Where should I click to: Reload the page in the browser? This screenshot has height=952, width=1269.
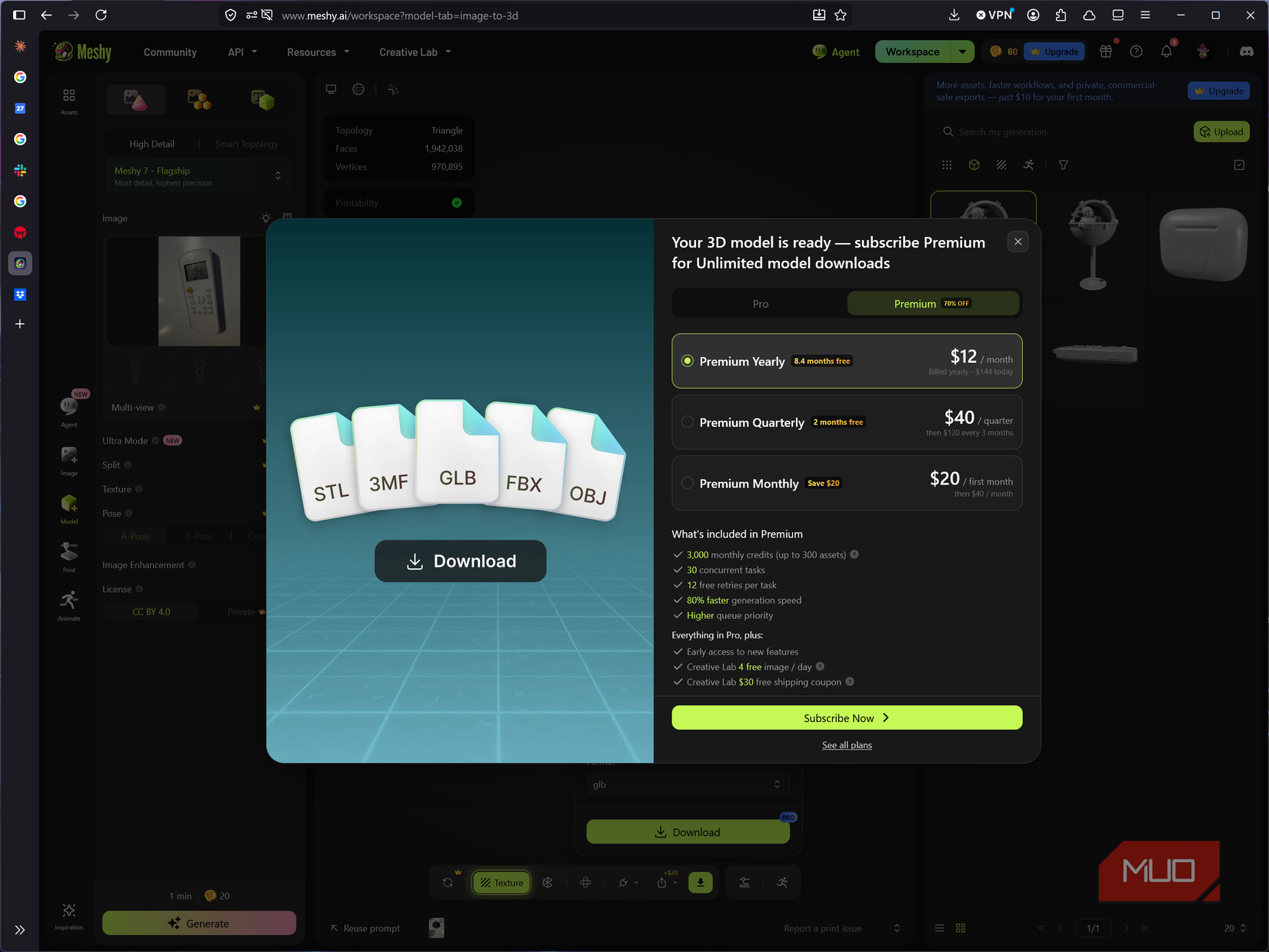point(101,15)
